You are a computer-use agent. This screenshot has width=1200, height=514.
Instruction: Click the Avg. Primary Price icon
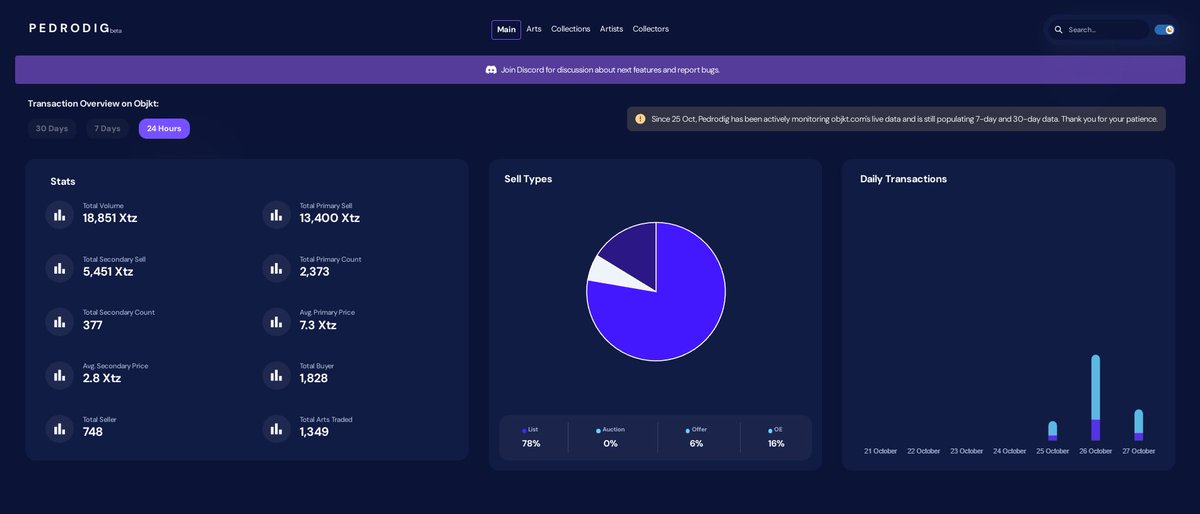pyautogui.click(x=277, y=322)
